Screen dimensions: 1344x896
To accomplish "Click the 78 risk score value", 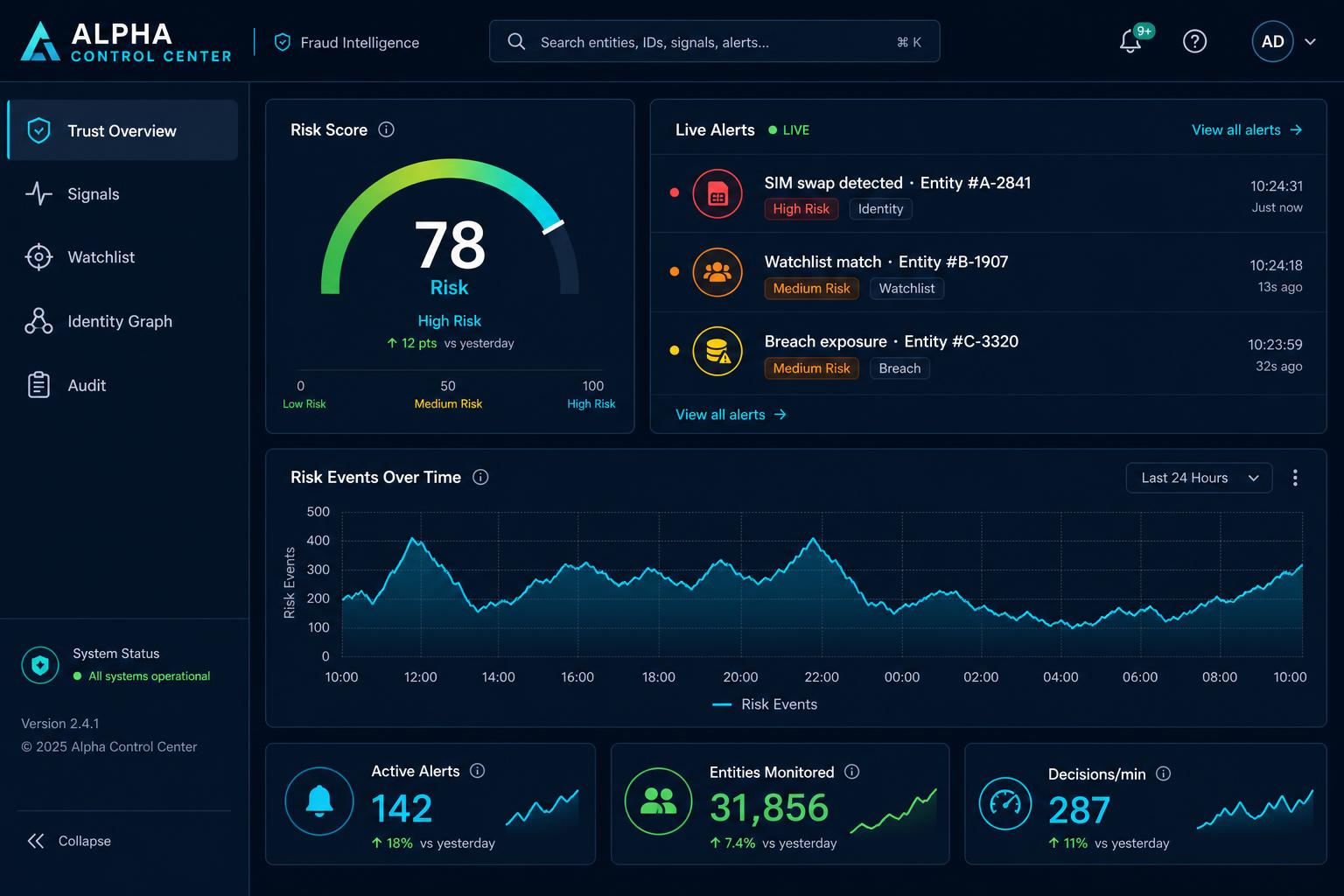I will [450, 245].
